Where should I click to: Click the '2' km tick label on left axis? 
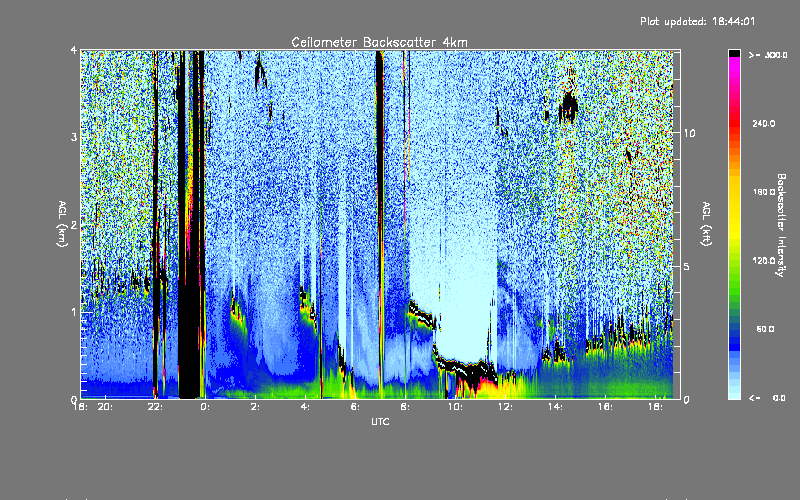74,225
